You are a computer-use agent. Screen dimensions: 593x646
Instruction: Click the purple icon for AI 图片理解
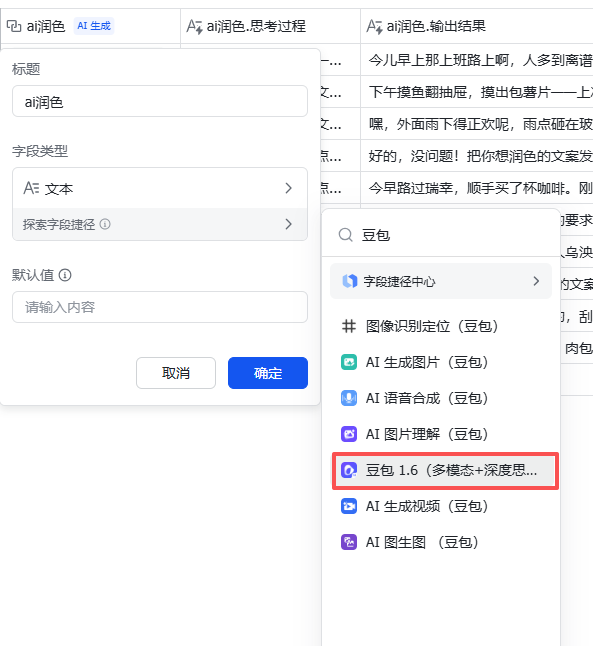click(349, 434)
